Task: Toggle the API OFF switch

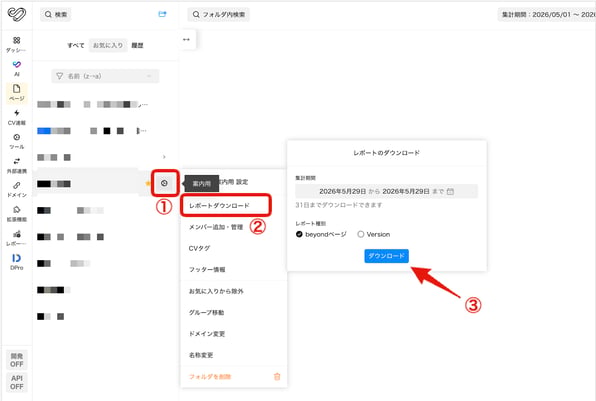Action: (x=16, y=382)
